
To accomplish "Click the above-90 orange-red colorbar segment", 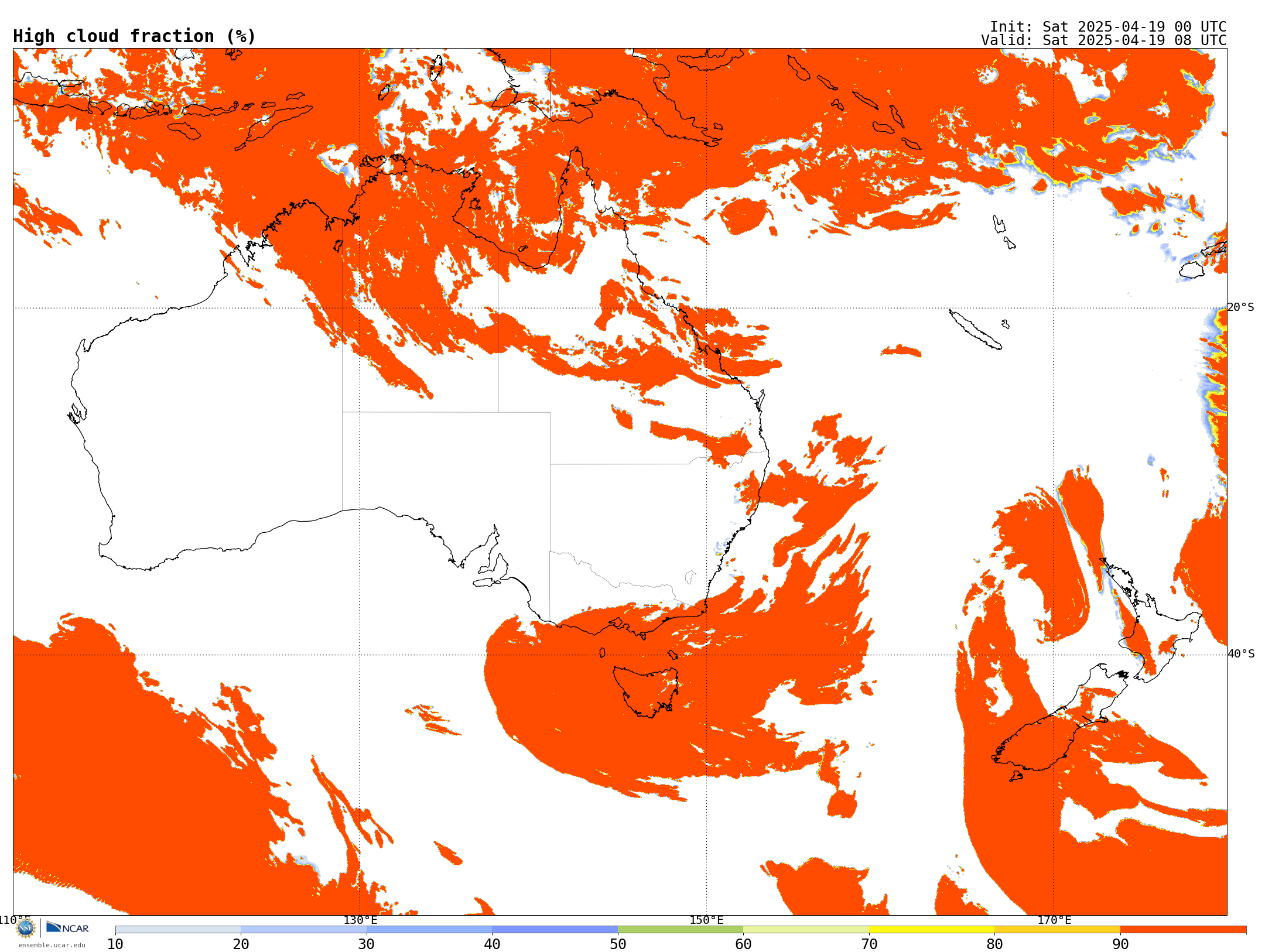I will click(1183, 930).
